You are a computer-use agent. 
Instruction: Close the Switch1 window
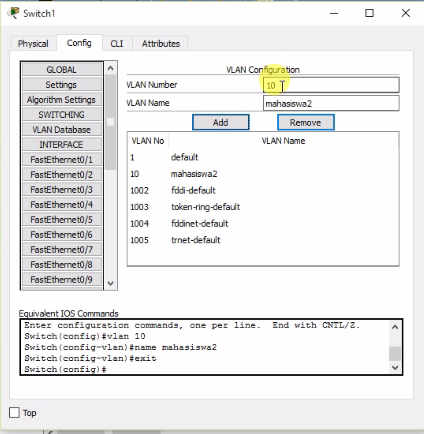(x=406, y=13)
